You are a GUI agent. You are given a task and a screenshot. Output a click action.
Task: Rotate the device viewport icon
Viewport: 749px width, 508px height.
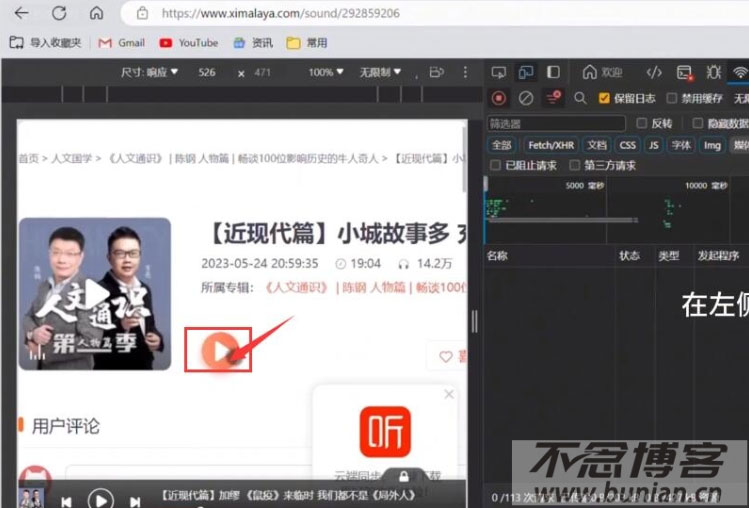436,72
